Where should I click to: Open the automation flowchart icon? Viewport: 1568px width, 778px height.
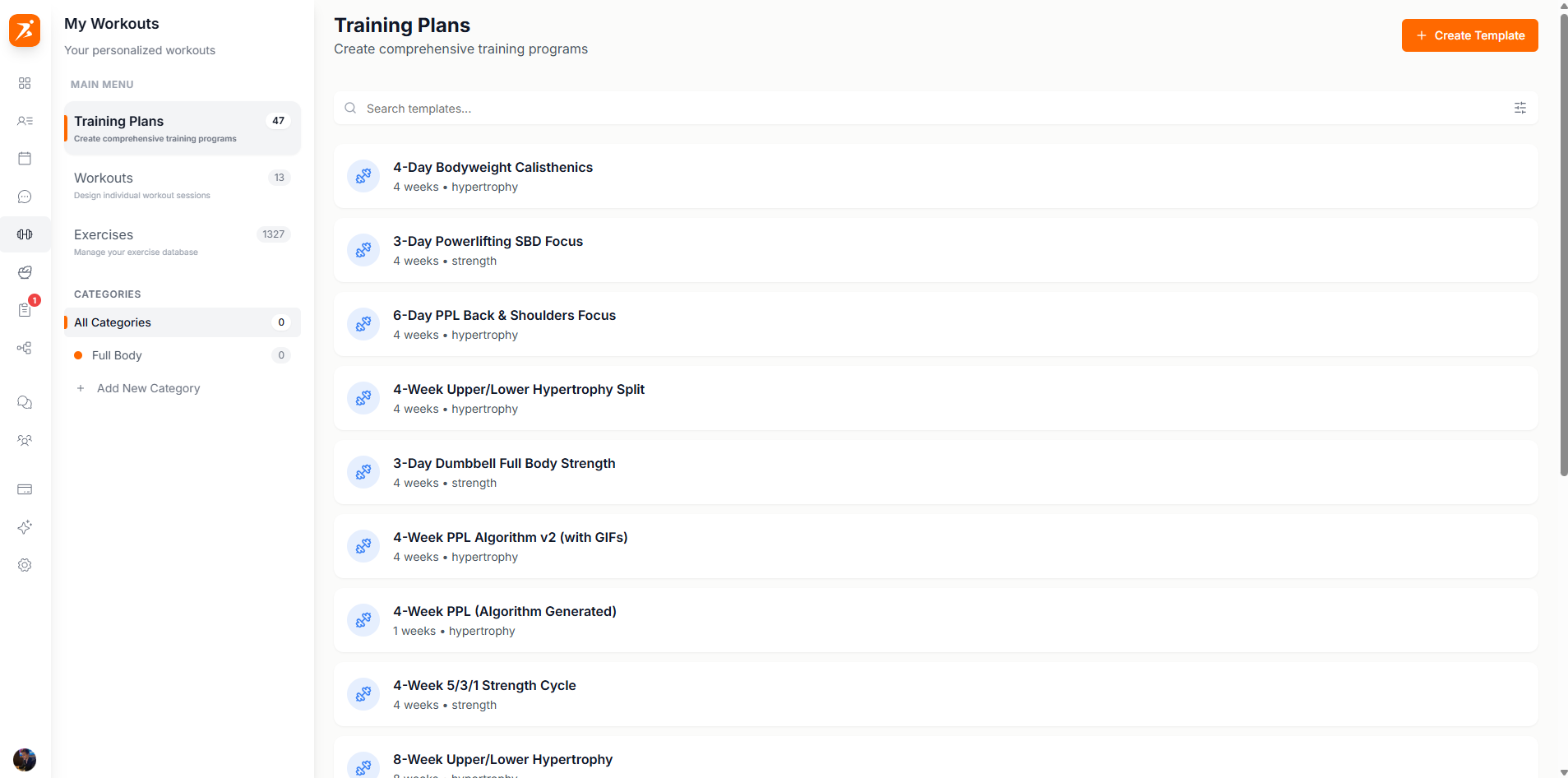click(25, 348)
